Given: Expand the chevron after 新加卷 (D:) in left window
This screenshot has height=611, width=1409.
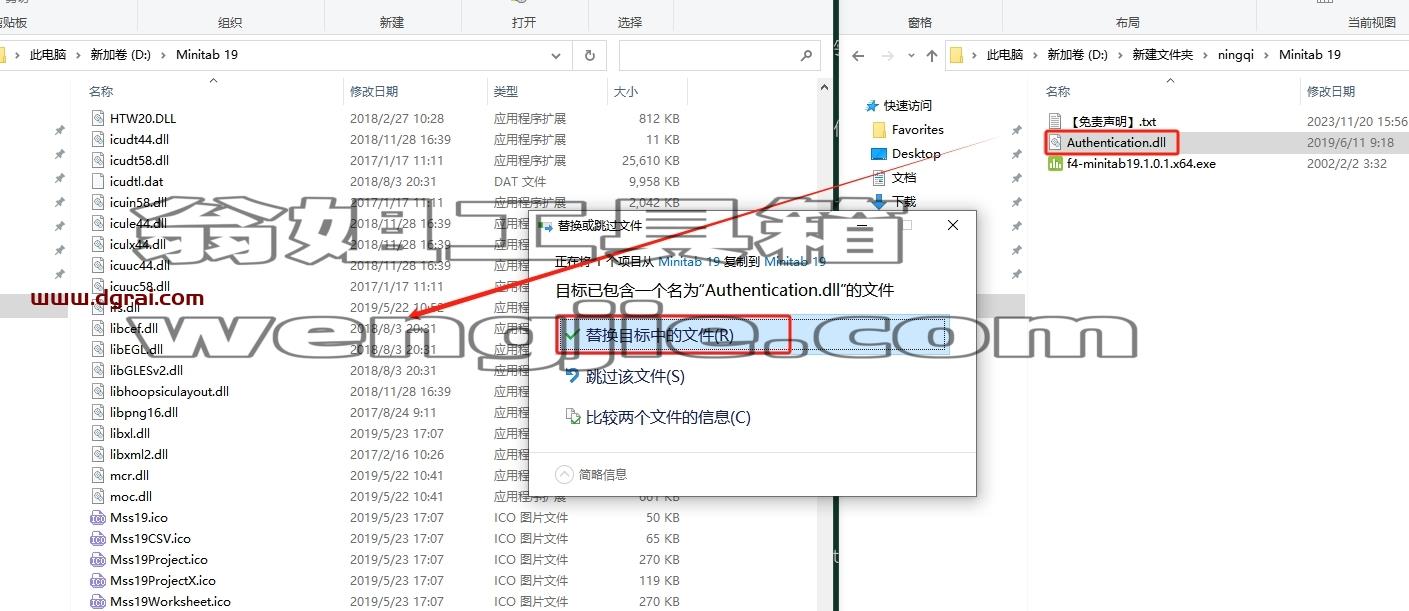Looking at the screenshot, I should click(164, 55).
